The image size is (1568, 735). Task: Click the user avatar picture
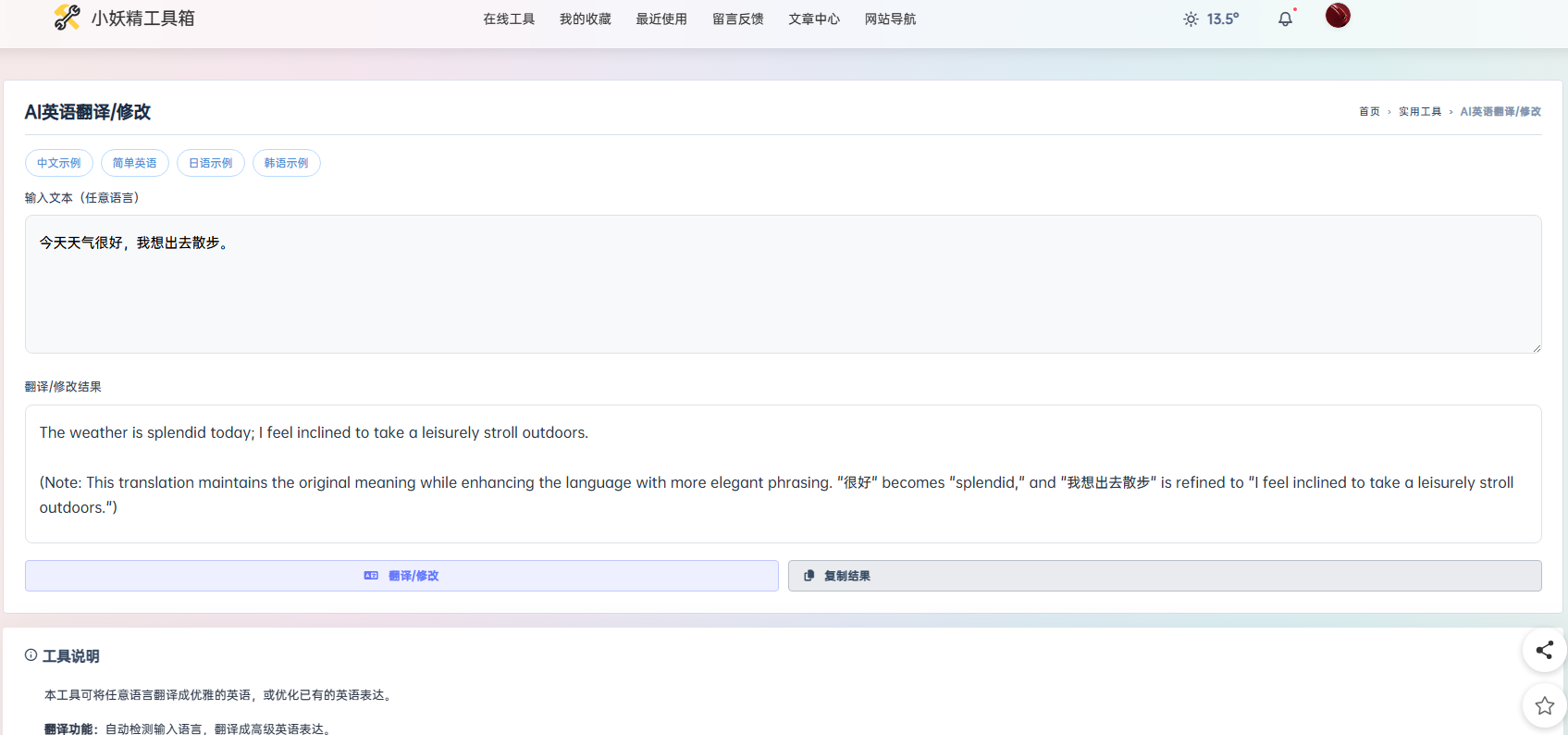(x=1337, y=16)
